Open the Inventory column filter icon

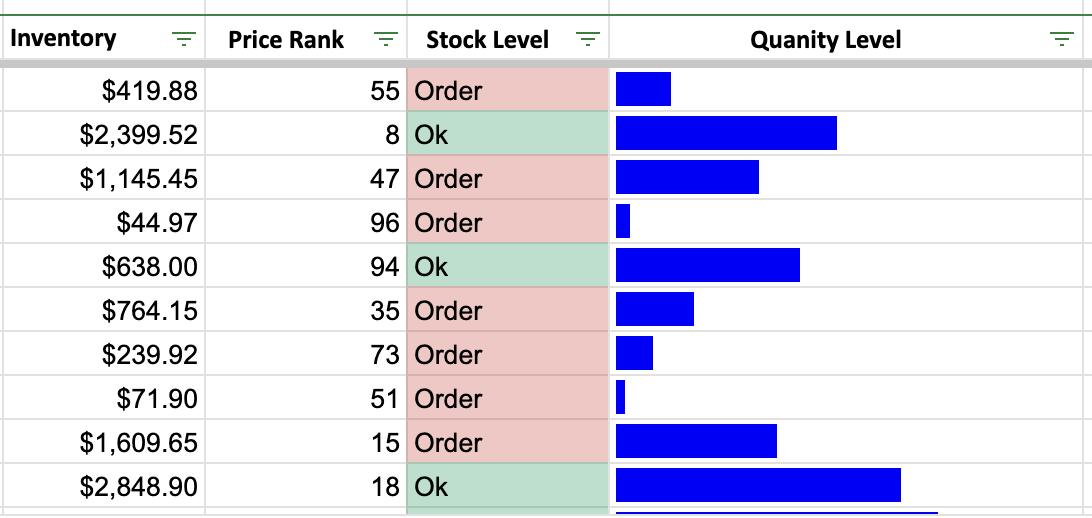point(183,39)
